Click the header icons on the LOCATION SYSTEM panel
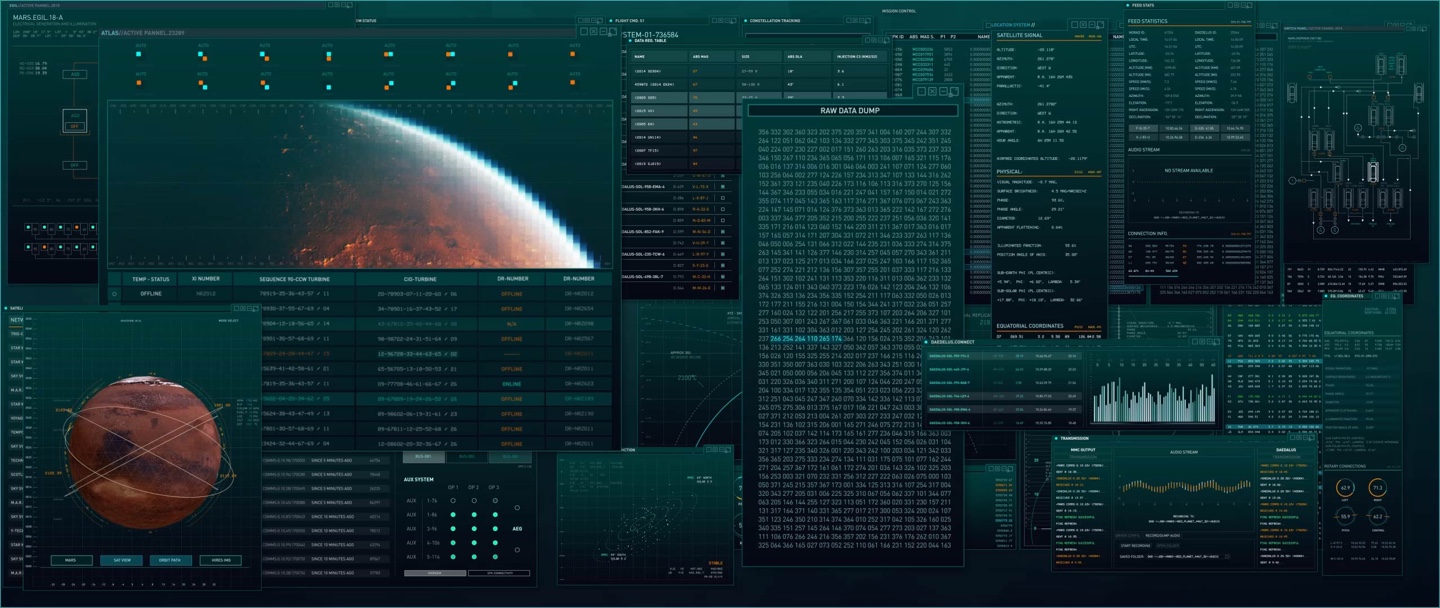The image size is (1440, 608). click(x=1087, y=25)
